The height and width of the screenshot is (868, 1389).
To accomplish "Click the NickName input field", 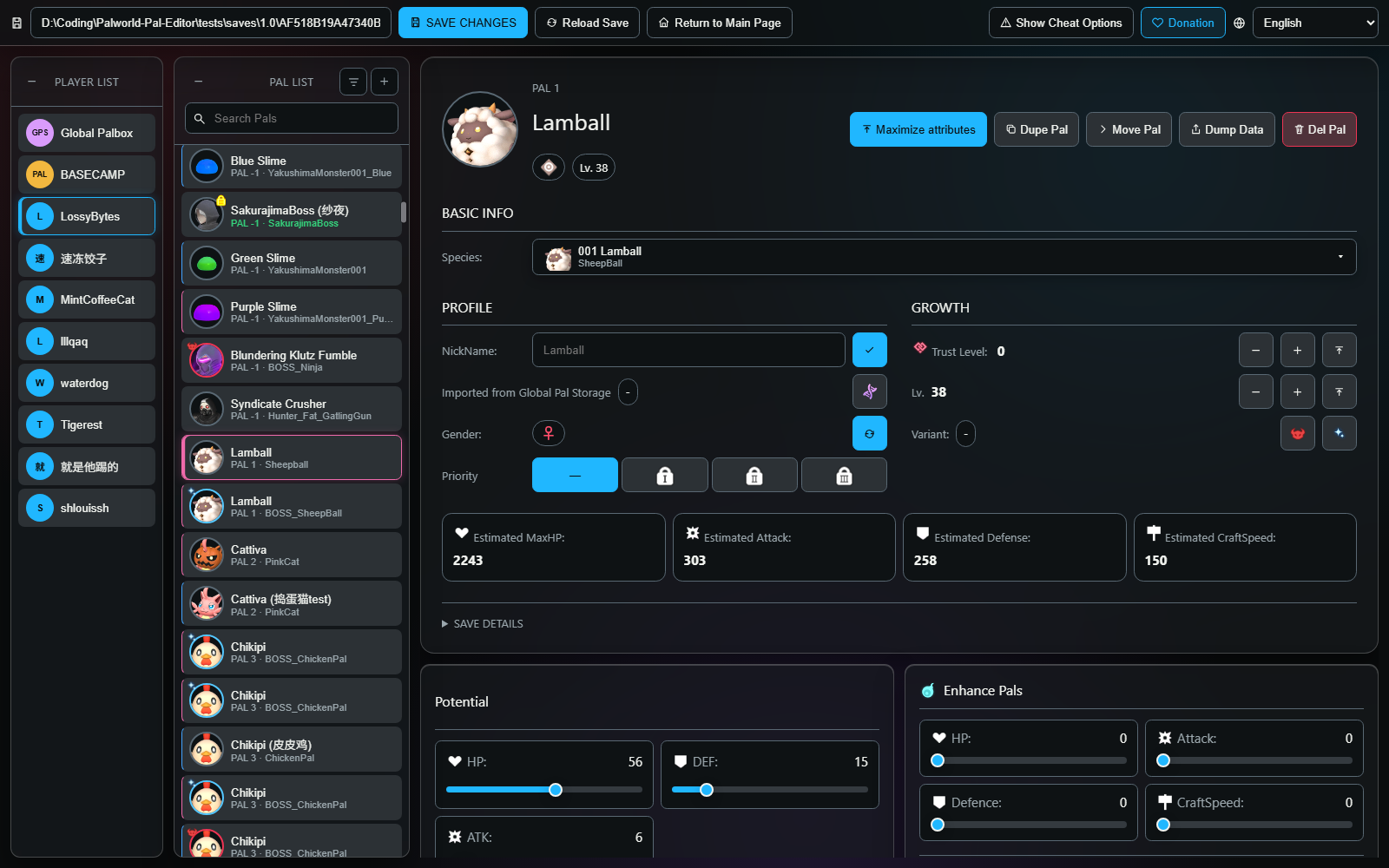I will click(688, 350).
